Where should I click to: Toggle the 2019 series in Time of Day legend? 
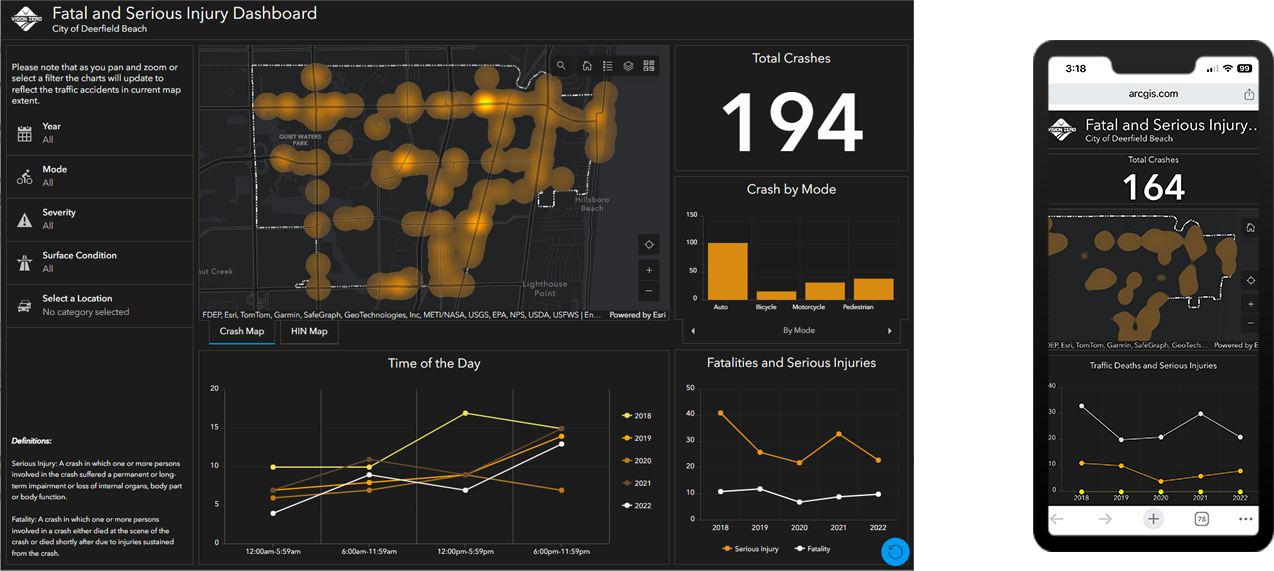635,438
